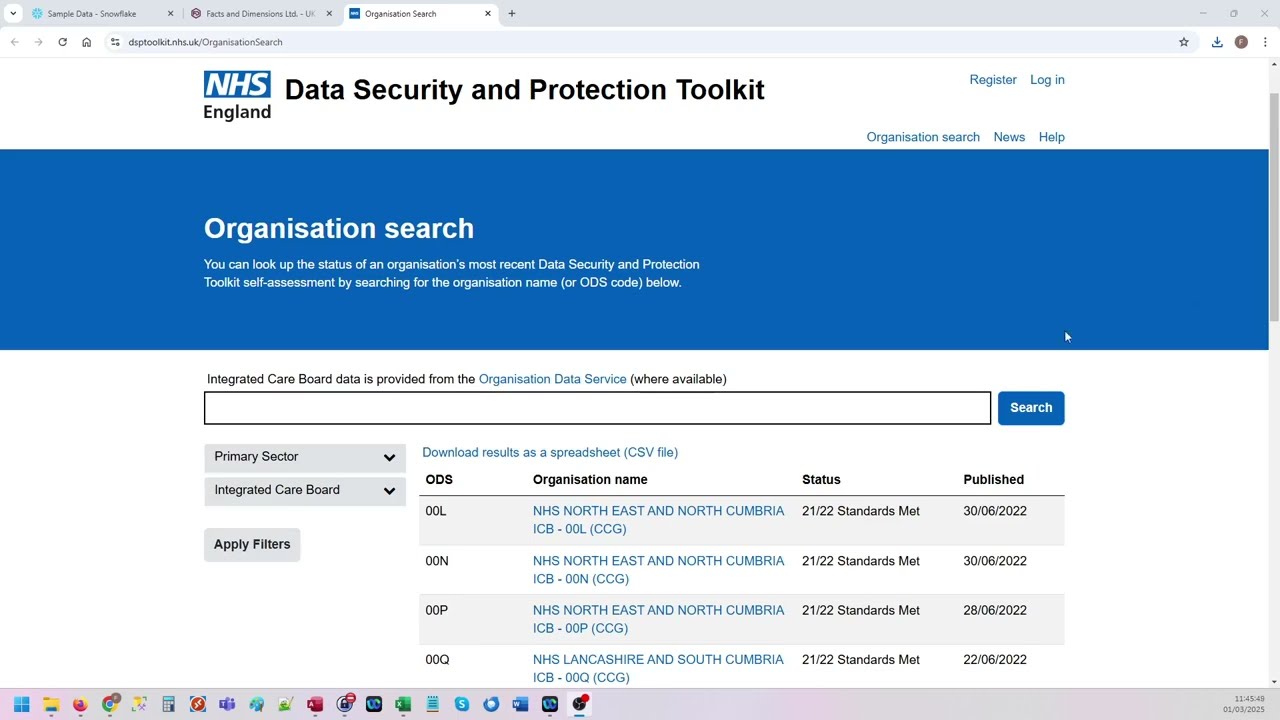Expand the Integrated Care Board filter
This screenshot has height=720, width=1280.
click(x=305, y=490)
